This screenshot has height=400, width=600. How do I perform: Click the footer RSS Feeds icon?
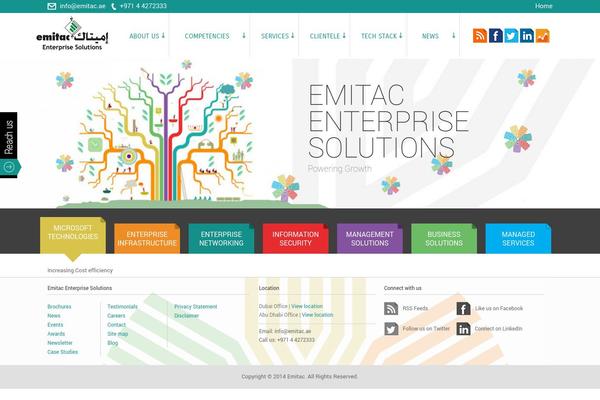[x=391, y=309]
